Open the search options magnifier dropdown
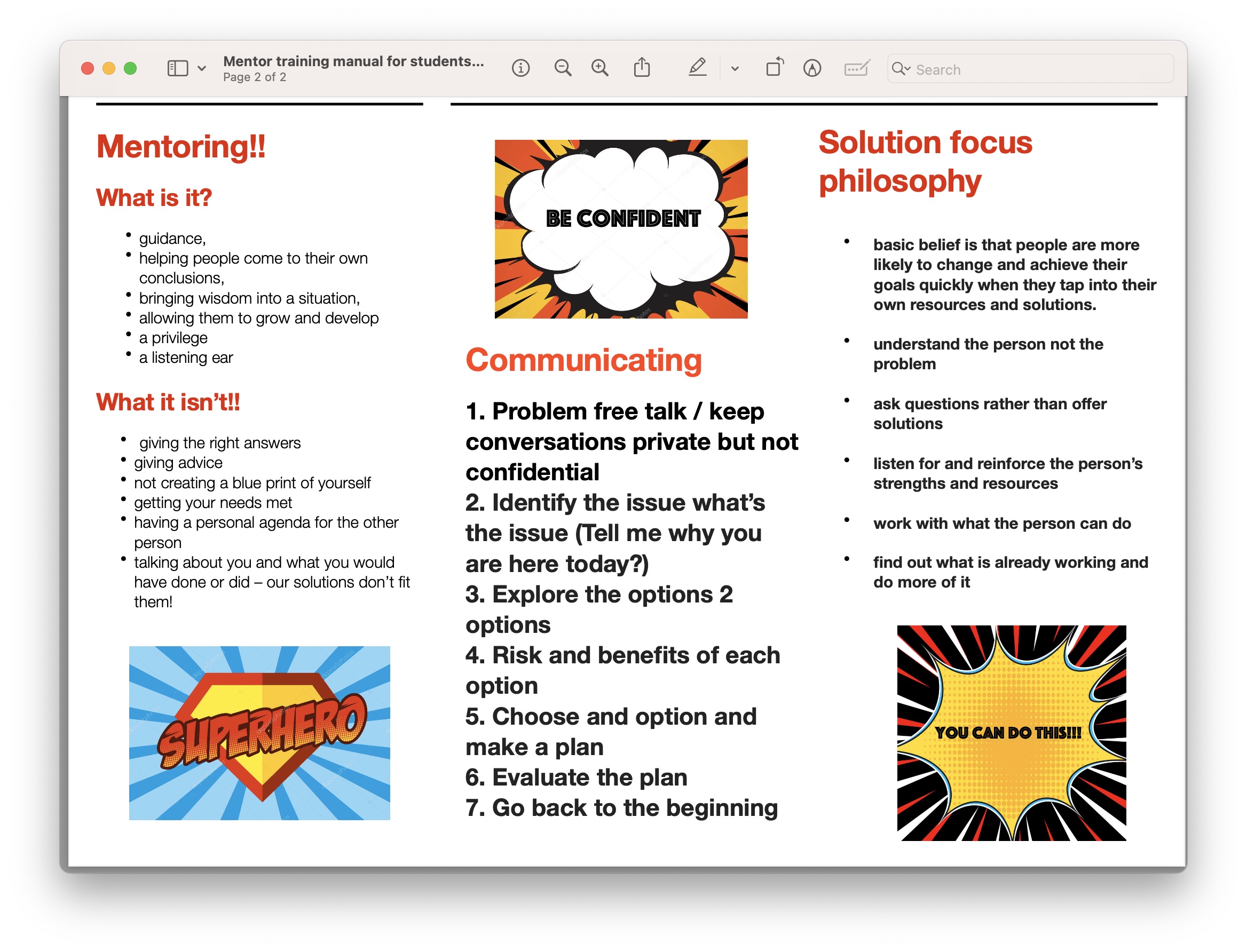1247x952 pixels. 901,69
